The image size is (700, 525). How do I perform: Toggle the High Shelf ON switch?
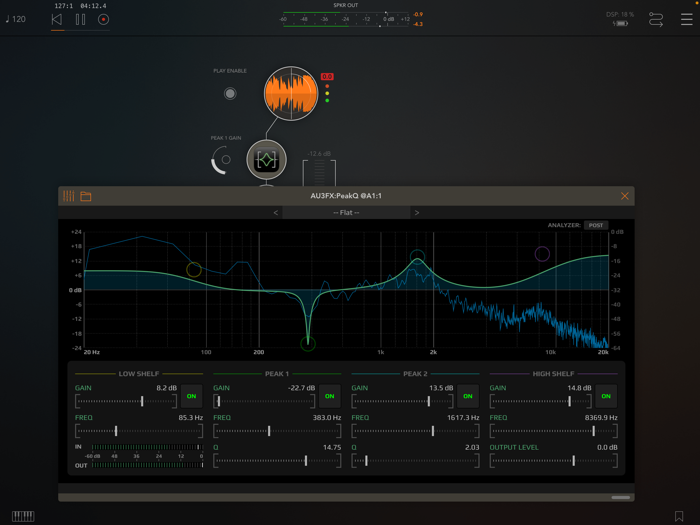pos(605,396)
